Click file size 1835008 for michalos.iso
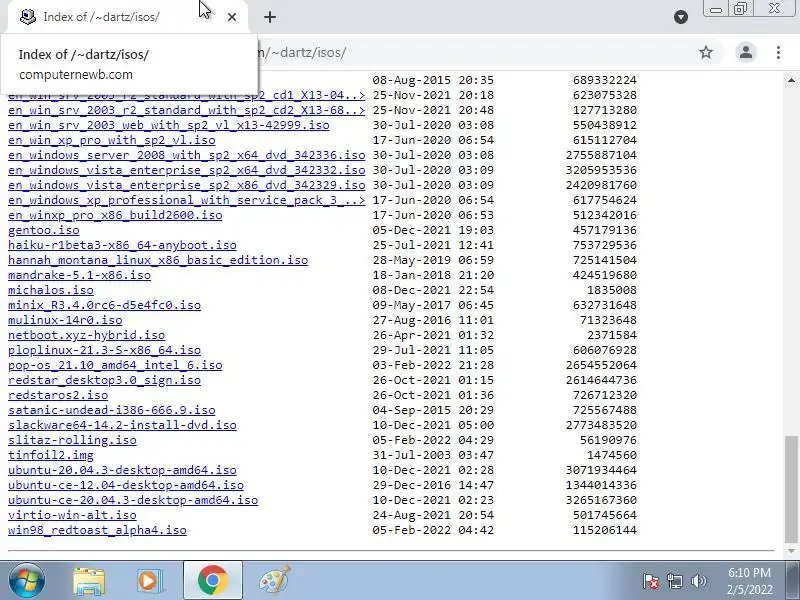 [612, 290]
